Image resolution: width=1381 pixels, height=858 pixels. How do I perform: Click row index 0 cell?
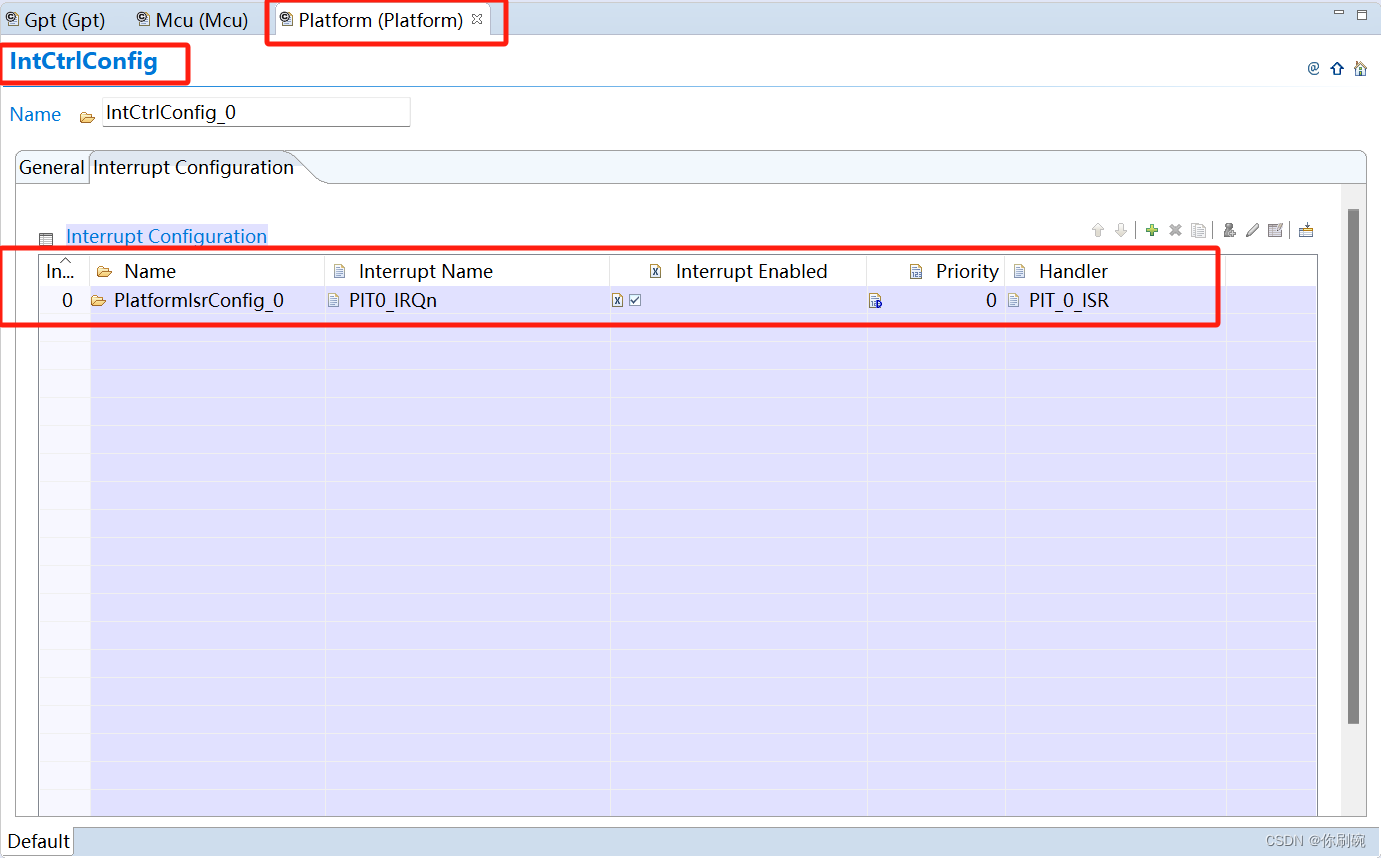[x=64, y=301]
